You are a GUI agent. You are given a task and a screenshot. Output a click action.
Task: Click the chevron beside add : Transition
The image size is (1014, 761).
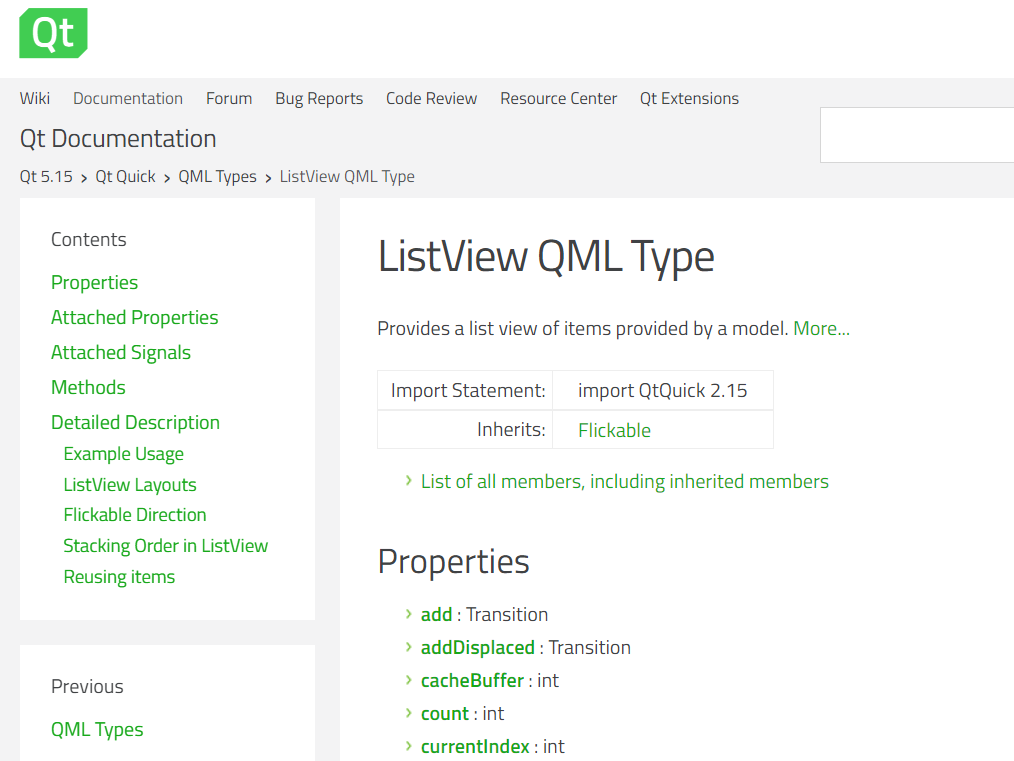coord(409,614)
